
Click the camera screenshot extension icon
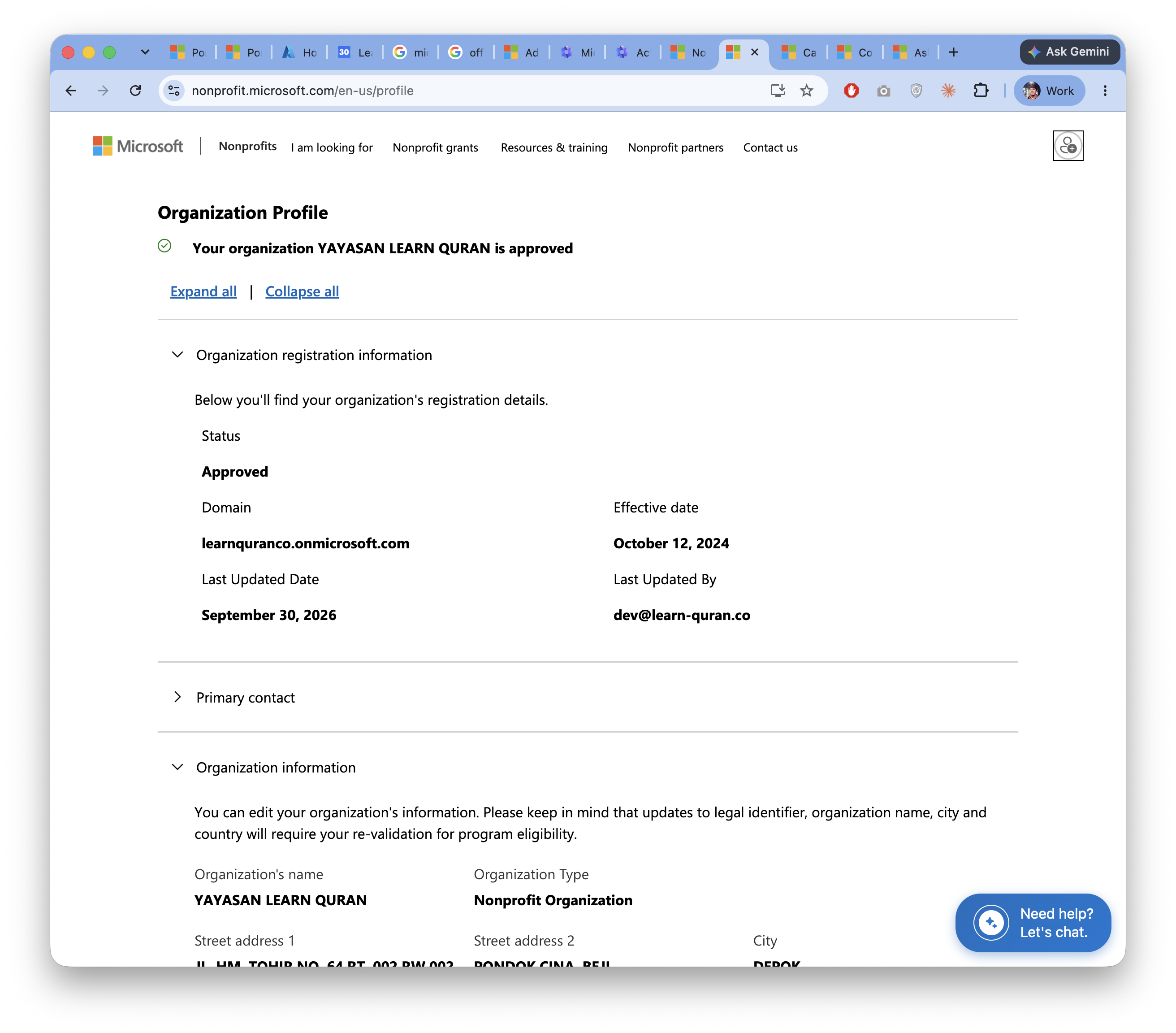[x=884, y=91]
